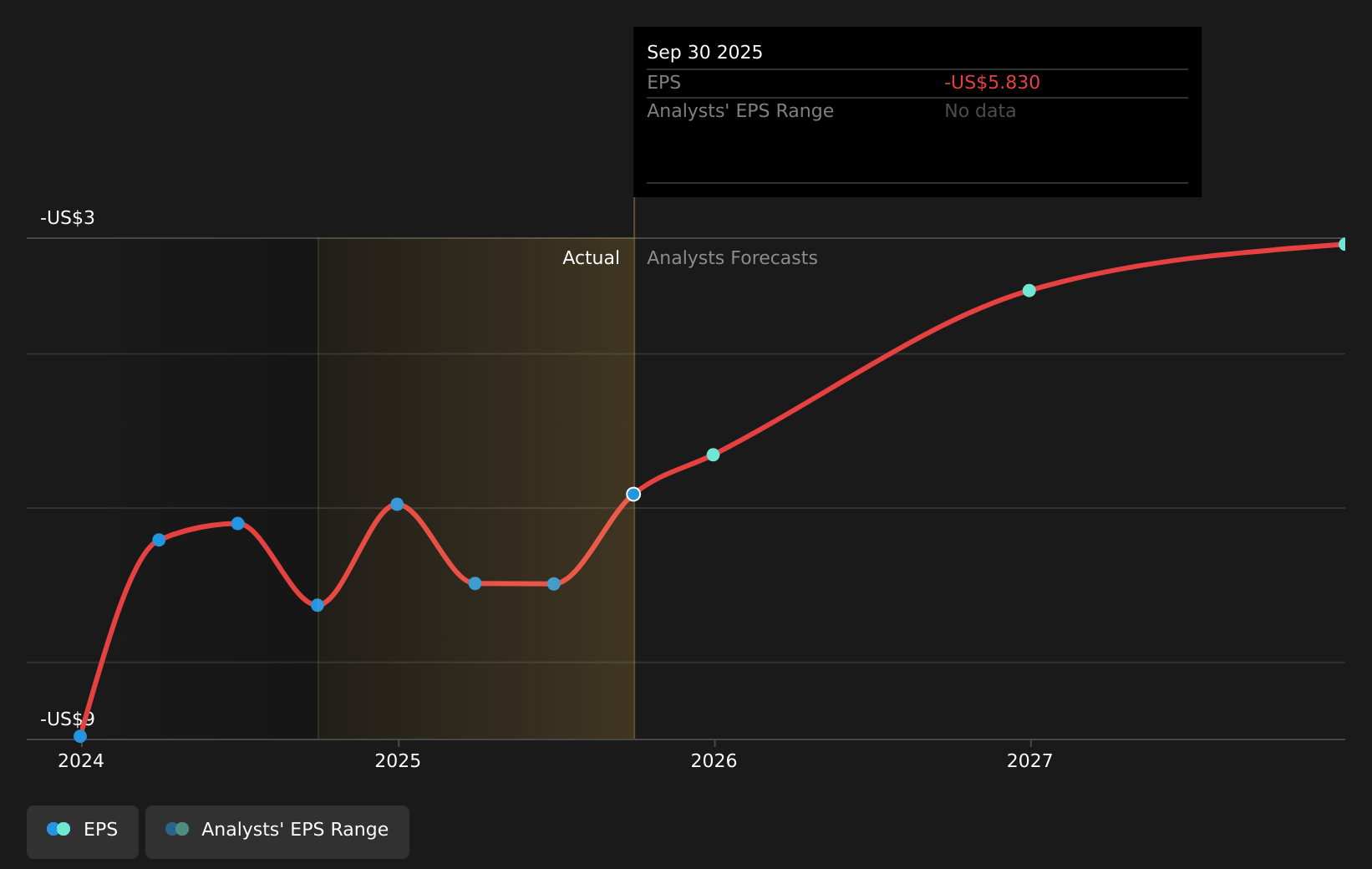This screenshot has width=1372, height=869.
Task: Click the 2027 x-axis label
Action: click(x=1029, y=760)
